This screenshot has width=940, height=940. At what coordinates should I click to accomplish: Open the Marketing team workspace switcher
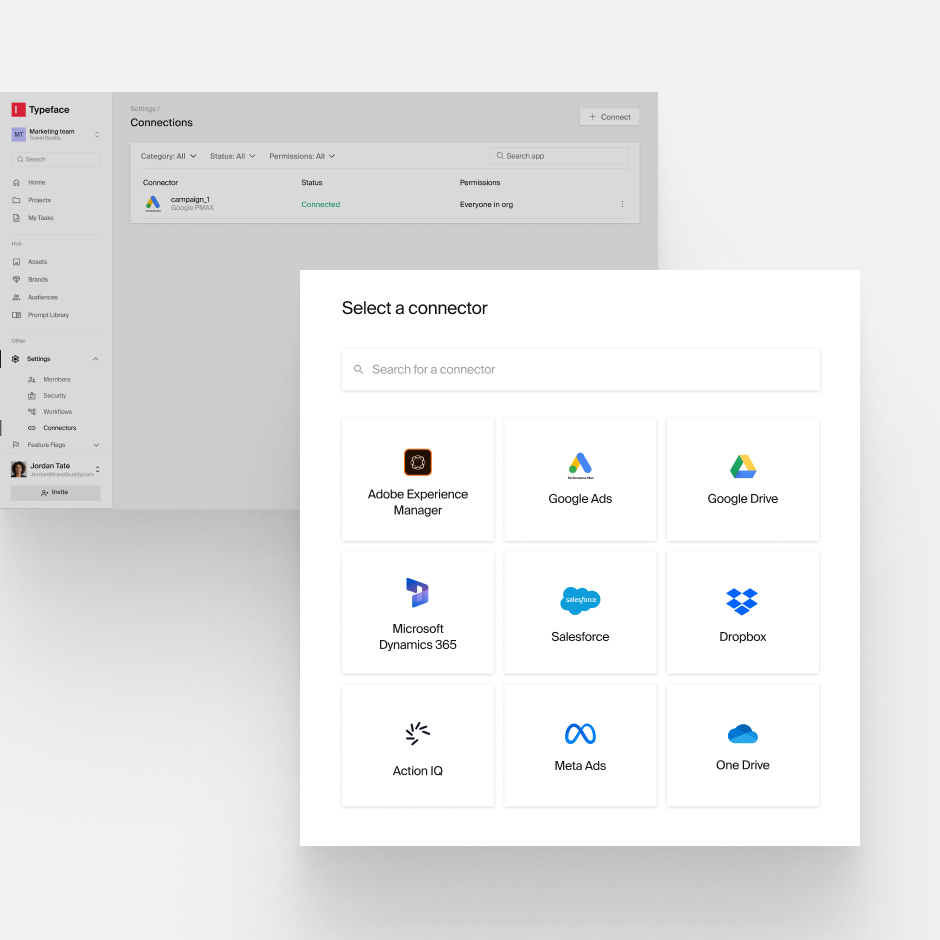[55, 134]
